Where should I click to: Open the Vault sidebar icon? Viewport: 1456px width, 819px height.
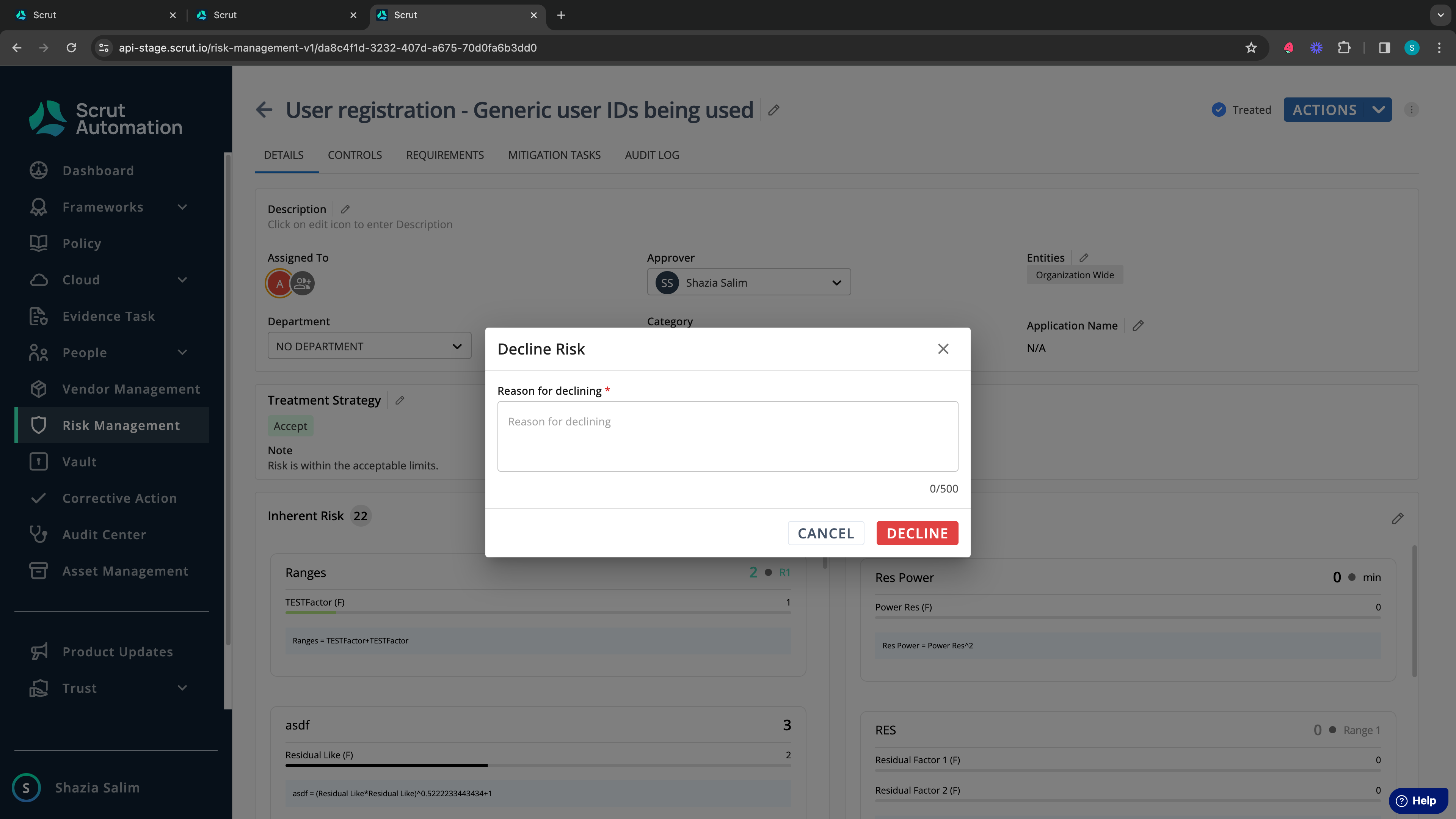[38, 462]
